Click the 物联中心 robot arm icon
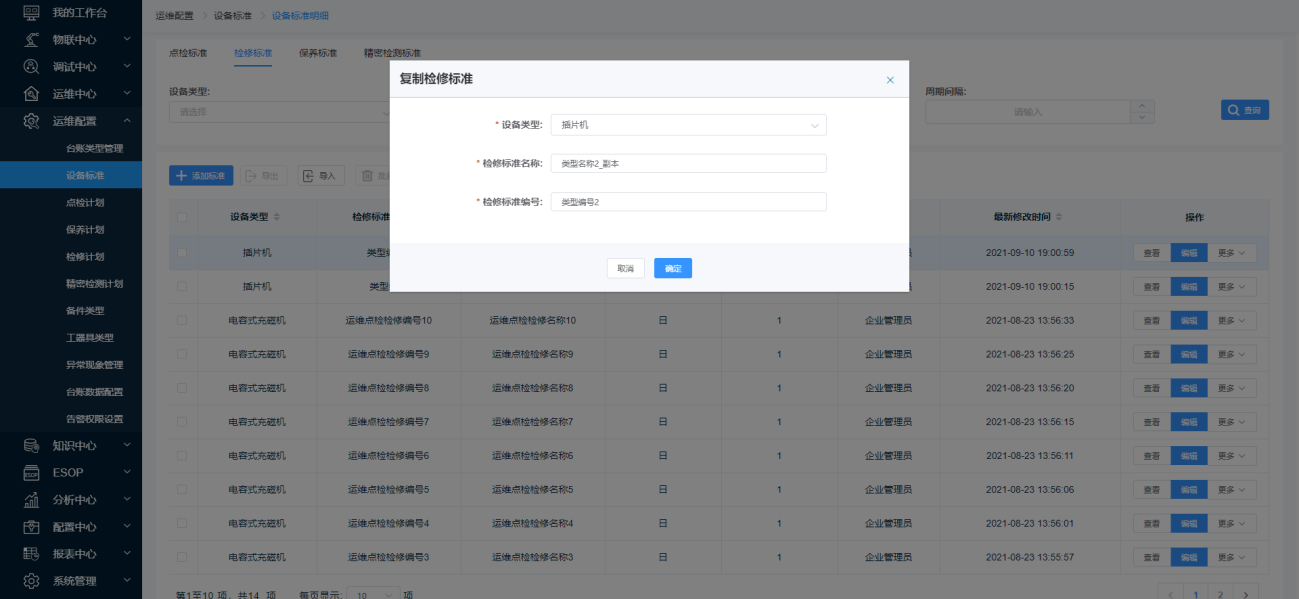The width and height of the screenshot is (1299, 599). pos(31,39)
